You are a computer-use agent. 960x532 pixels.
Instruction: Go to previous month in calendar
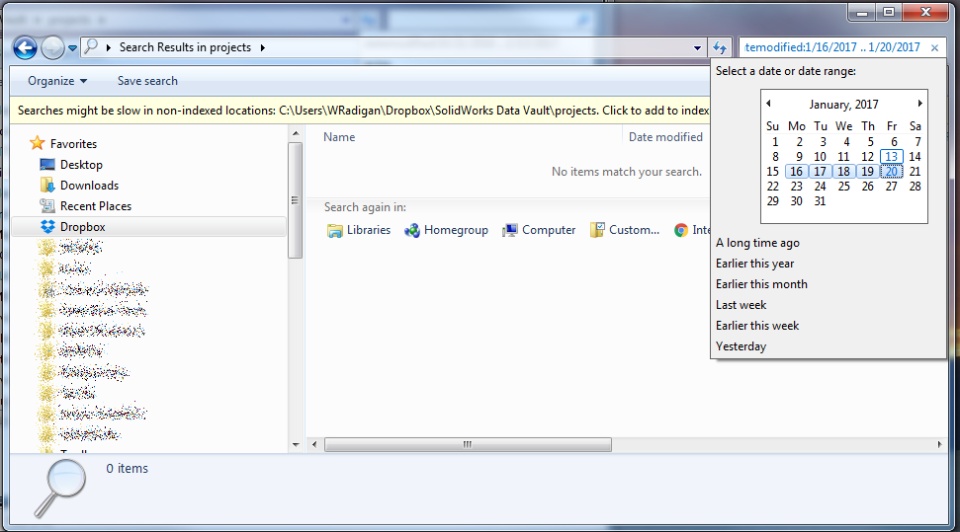(x=768, y=103)
